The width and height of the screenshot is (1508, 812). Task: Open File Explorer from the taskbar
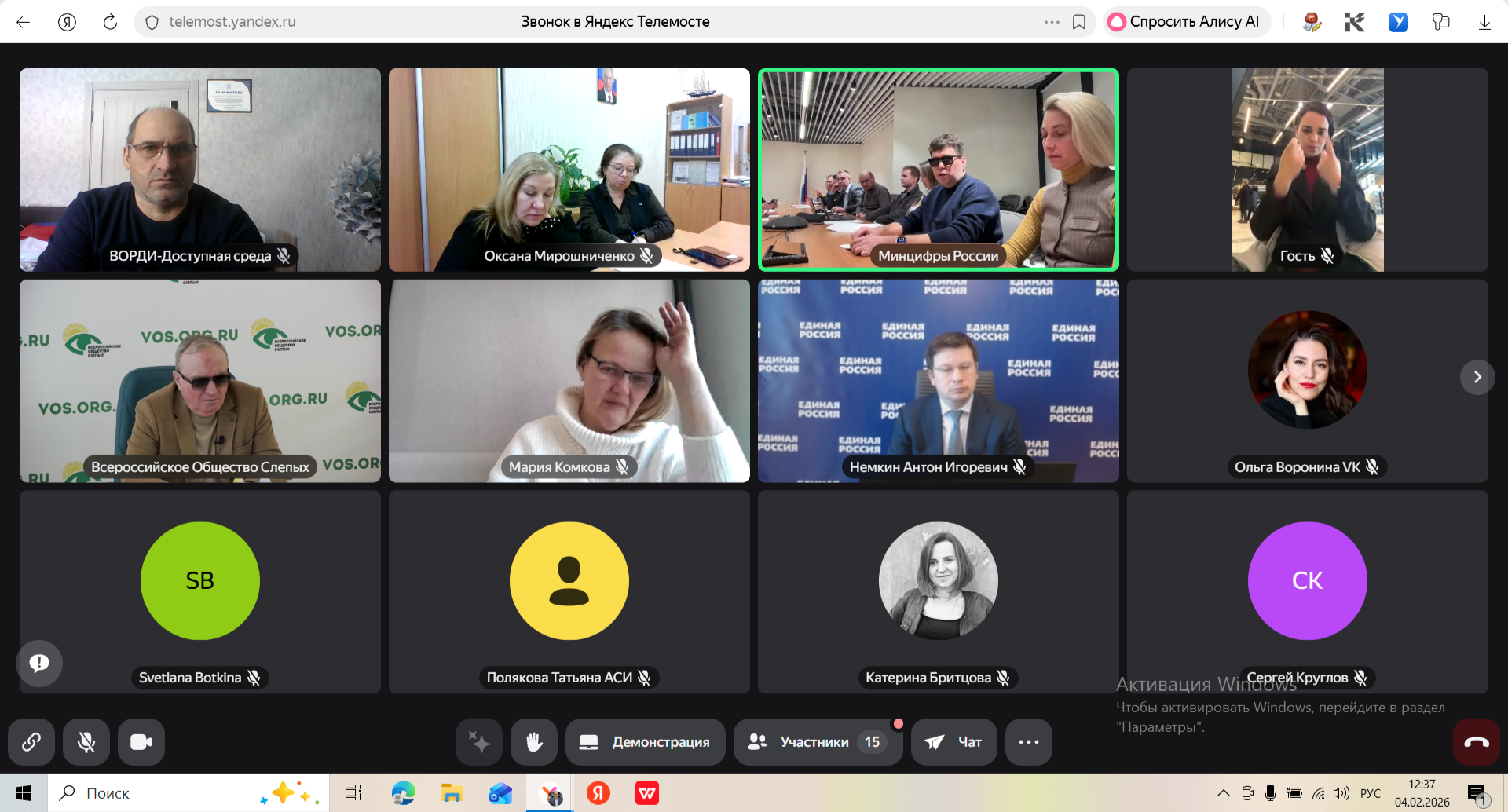[452, 793]
